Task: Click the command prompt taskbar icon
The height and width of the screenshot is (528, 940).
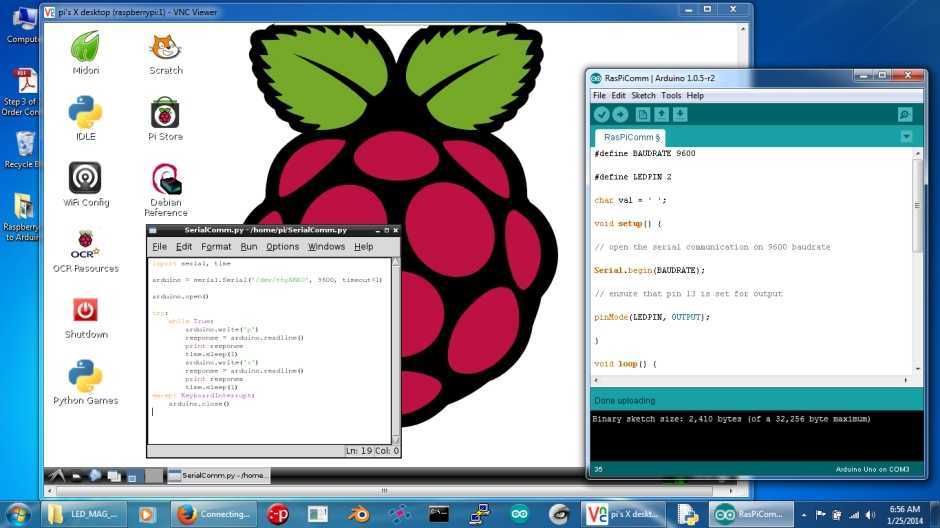Action: pos(439,514)
